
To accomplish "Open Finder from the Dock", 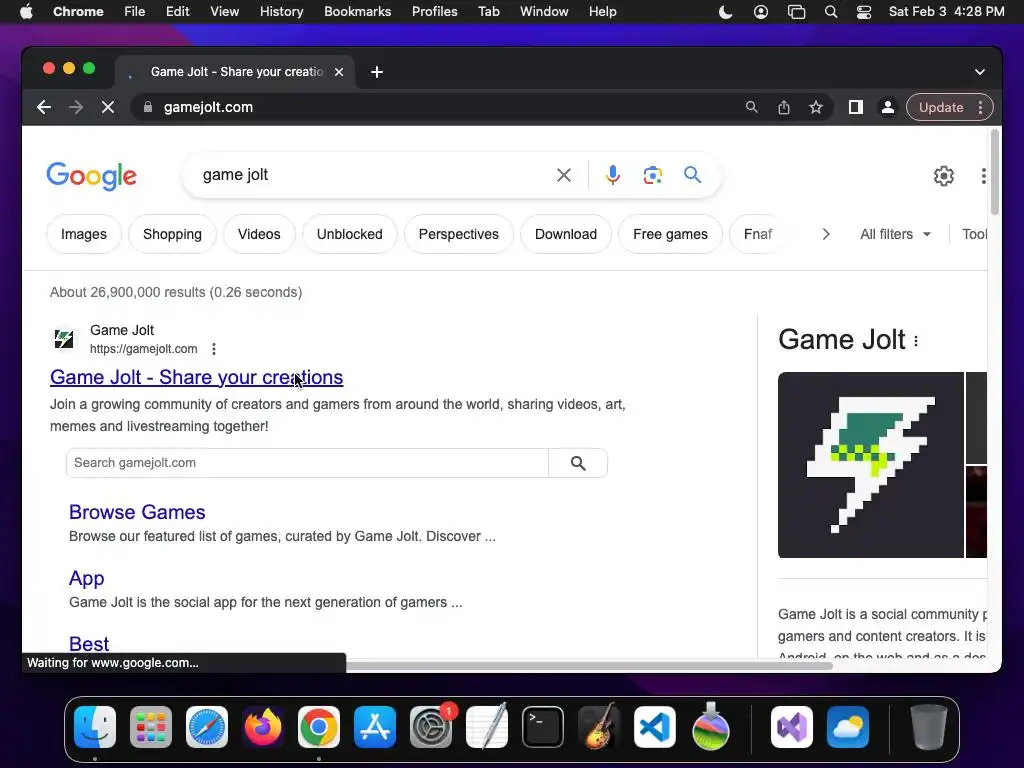I will [x=95, y=727].
